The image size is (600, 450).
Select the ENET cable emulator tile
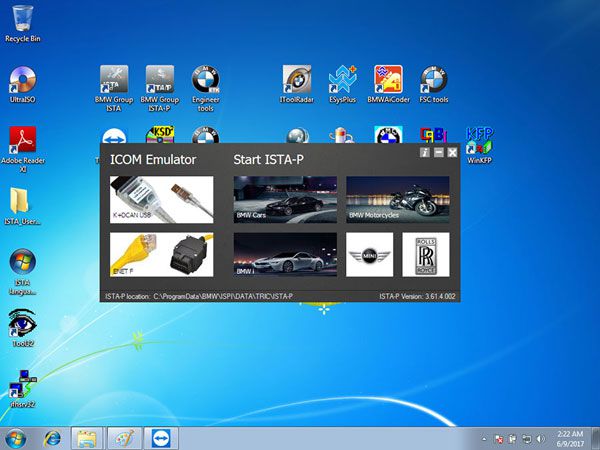point(161,254)
